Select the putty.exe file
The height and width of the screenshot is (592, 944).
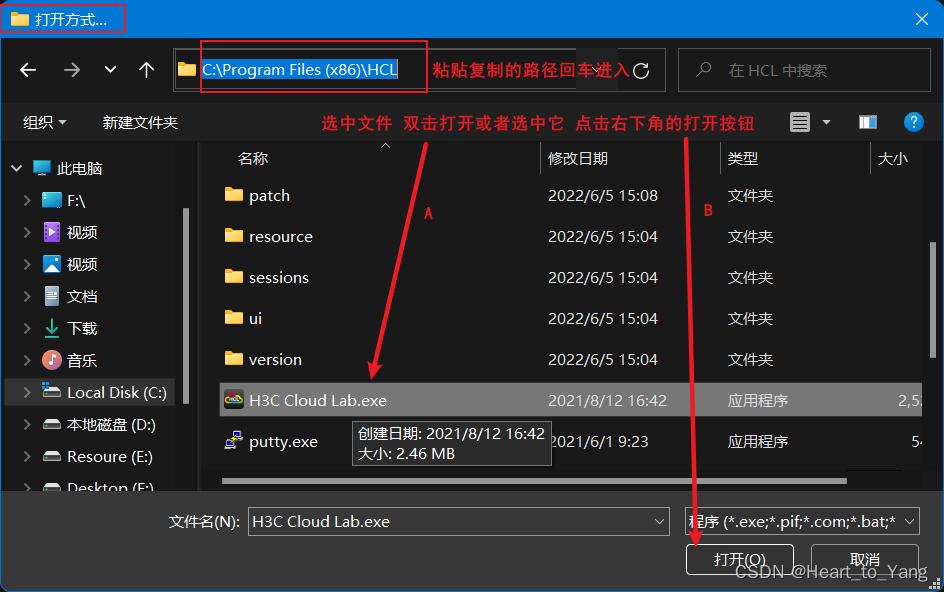(x=283, y=441)
